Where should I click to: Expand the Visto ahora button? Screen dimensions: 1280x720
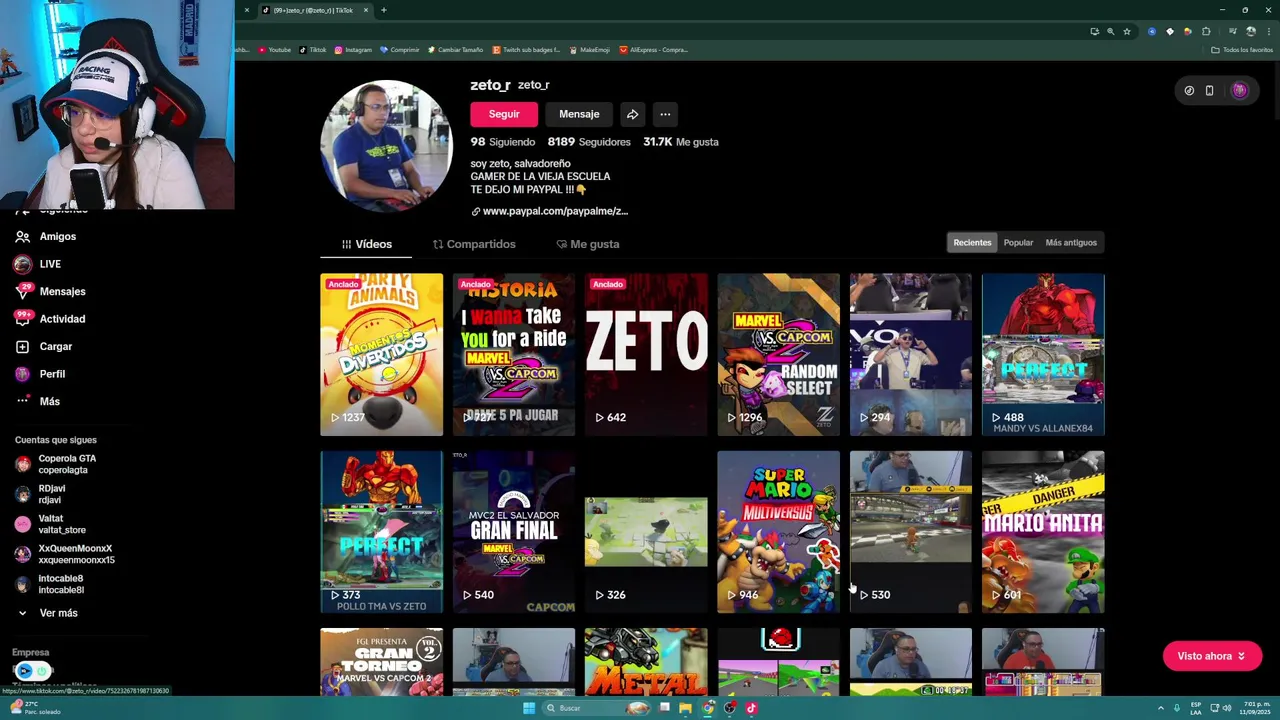point(1212,656)
